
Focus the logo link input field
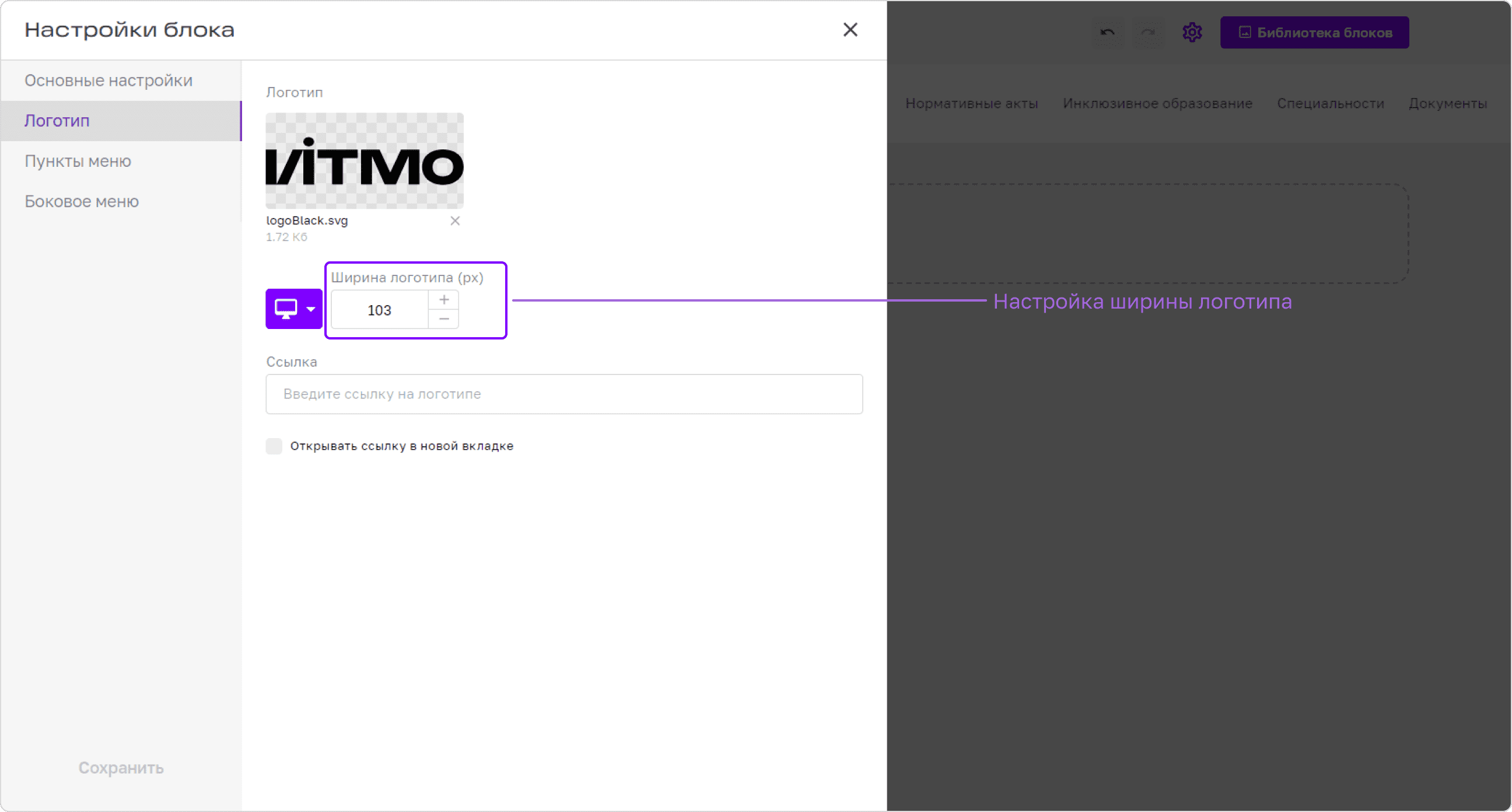[564, 394]
